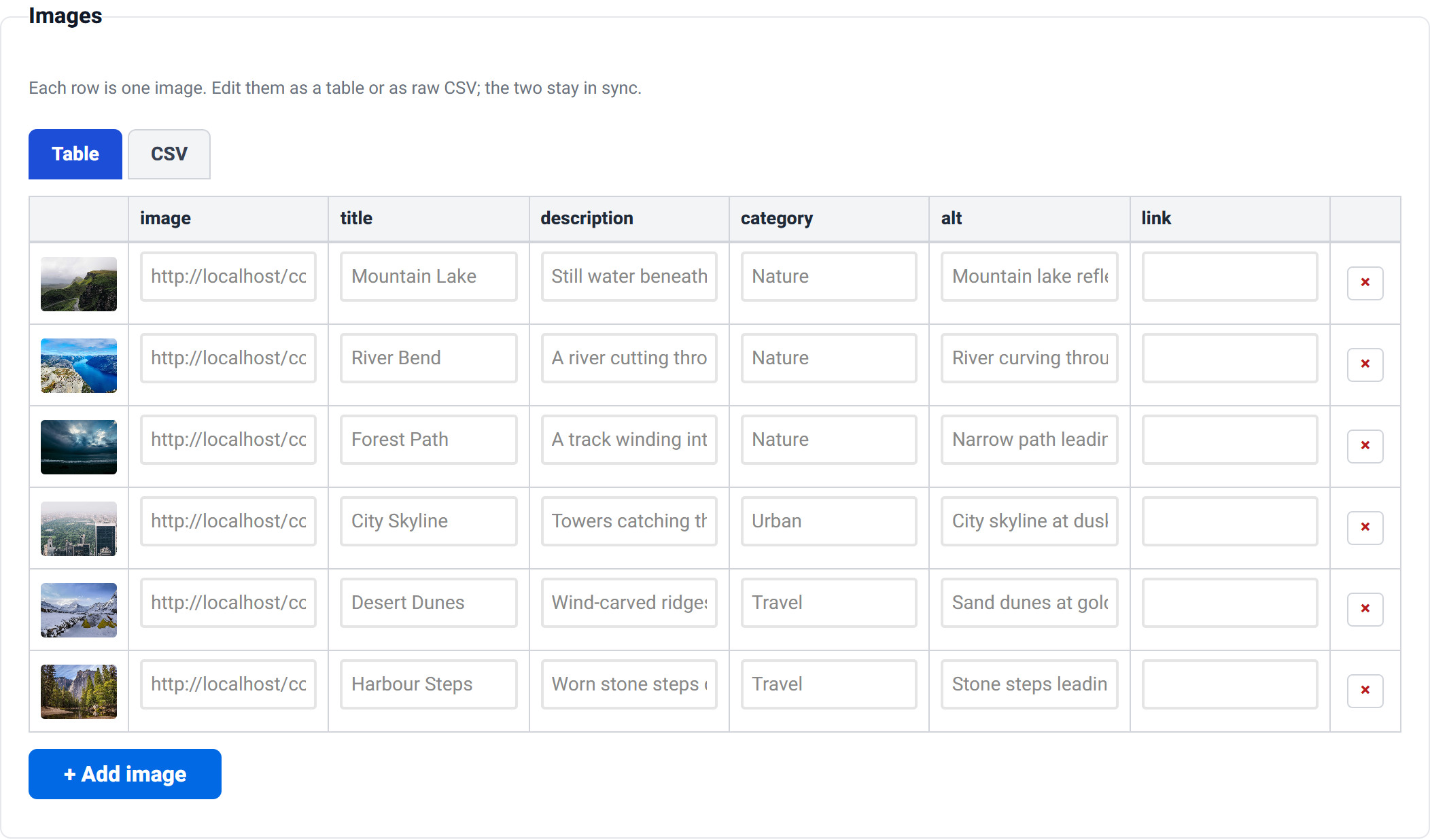Image resolution: width=1430 pixels, height=840 pixels.
Task: Delete the River Bend row
Action: coord(1365,364)
